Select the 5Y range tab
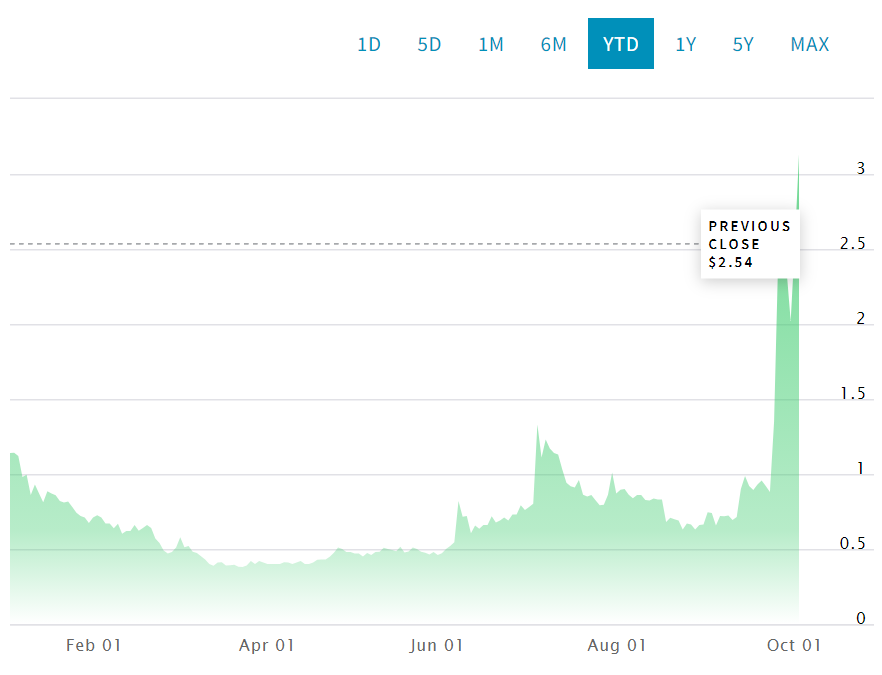This screenshot has width=882, height=675. (x=743, y=44)
